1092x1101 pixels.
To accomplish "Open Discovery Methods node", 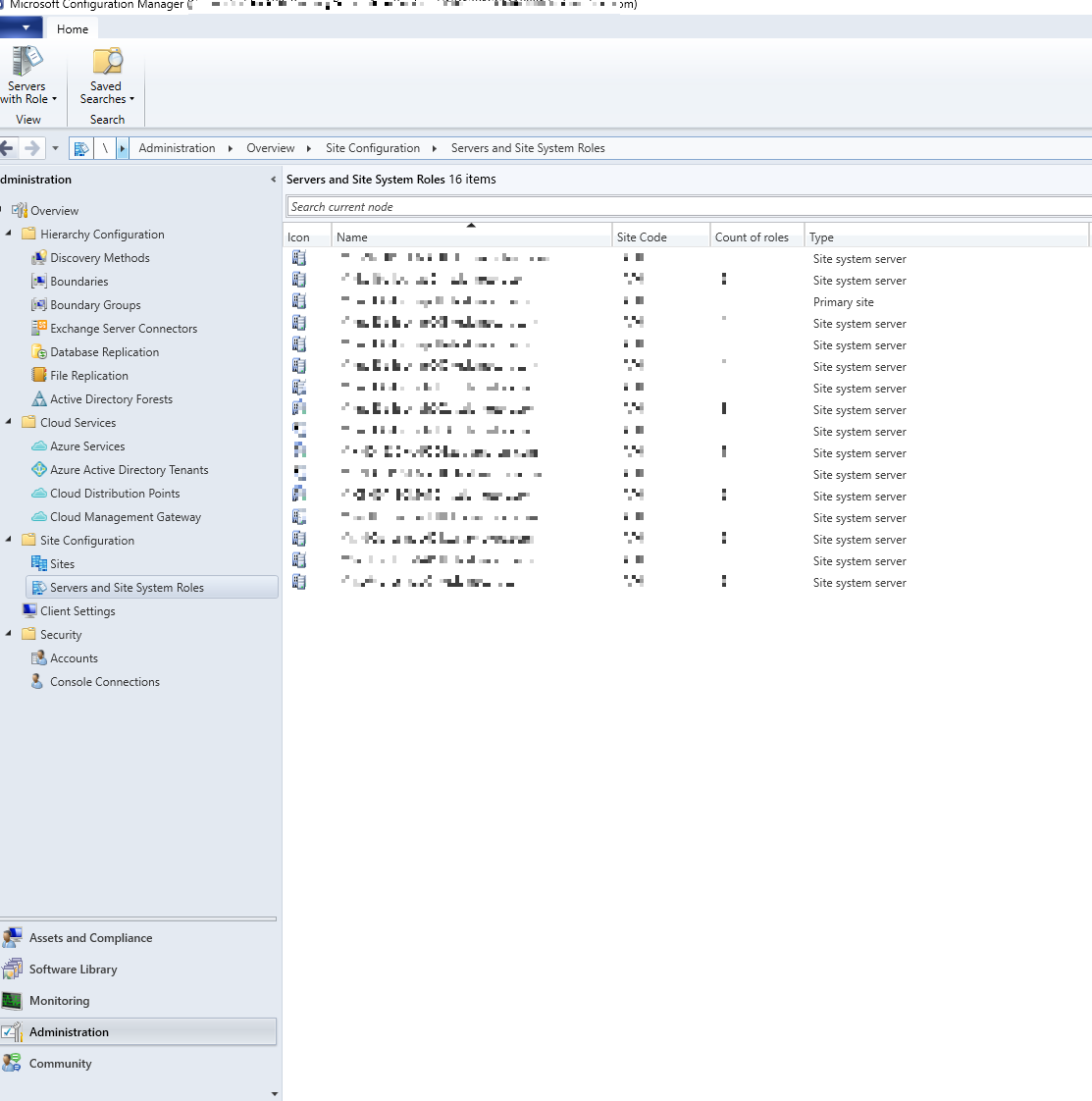I will click(100, 258).
